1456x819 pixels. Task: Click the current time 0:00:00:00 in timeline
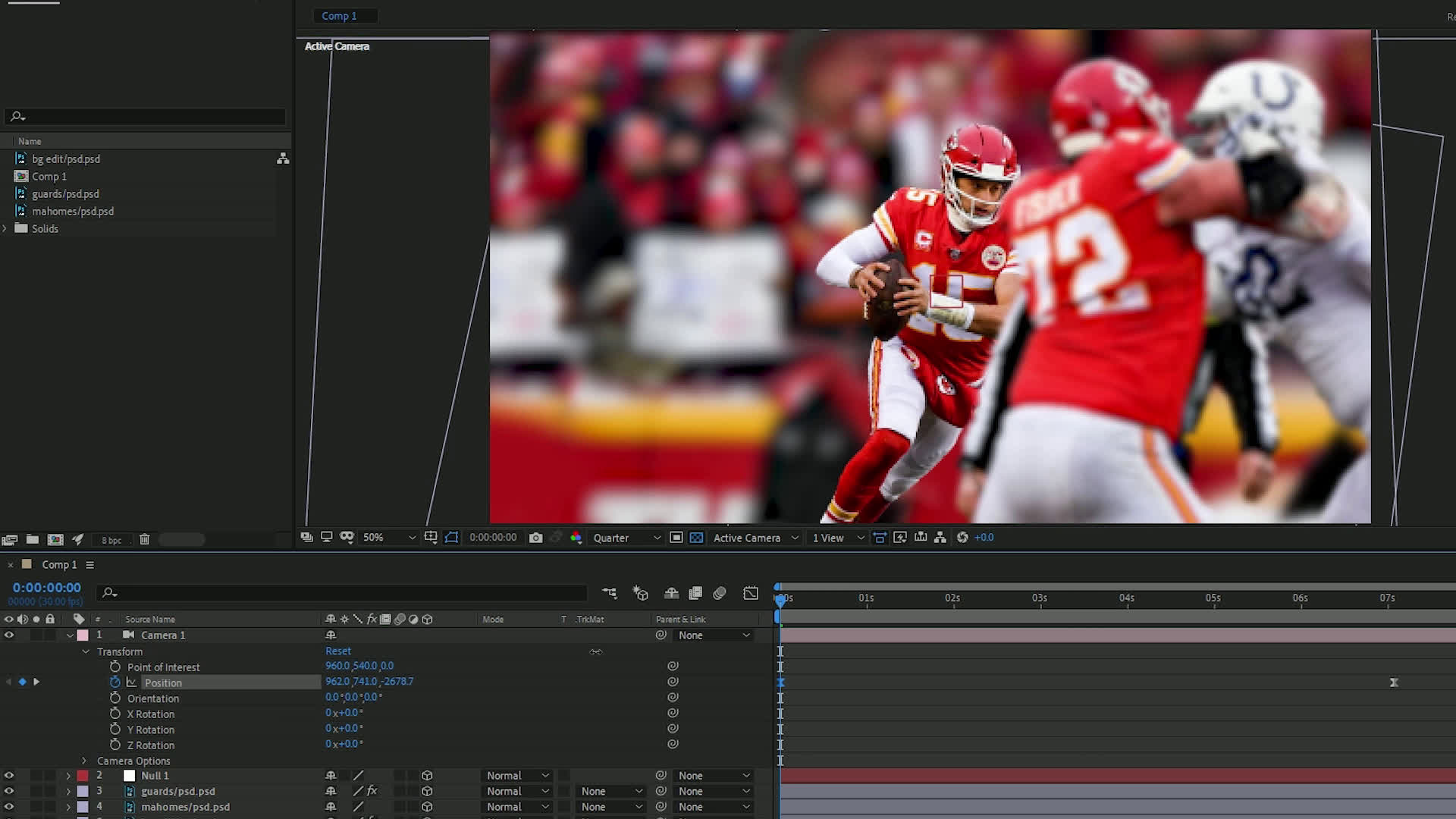click(46, 588)
